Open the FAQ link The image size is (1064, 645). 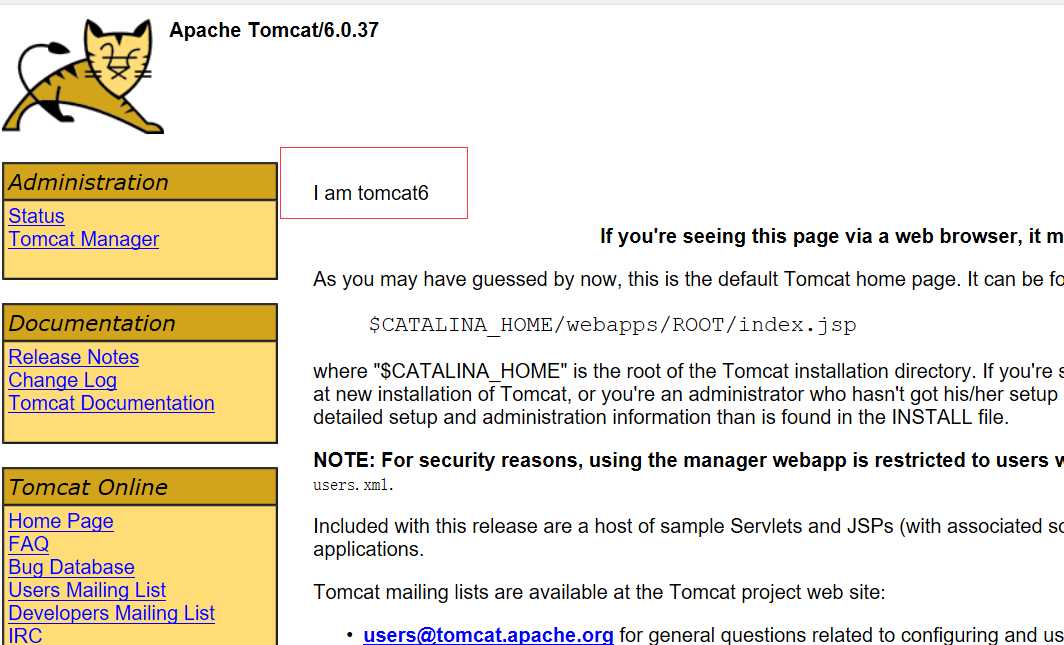click(x=28, y=544)
